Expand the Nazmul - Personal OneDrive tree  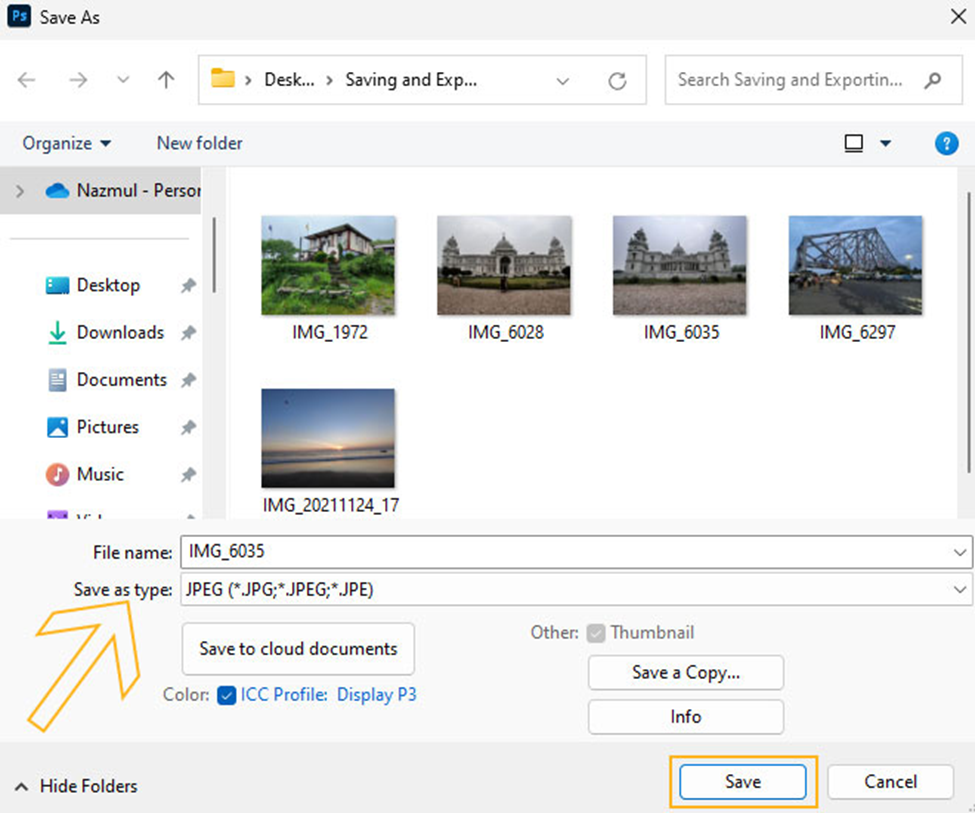tap(20, 190)
